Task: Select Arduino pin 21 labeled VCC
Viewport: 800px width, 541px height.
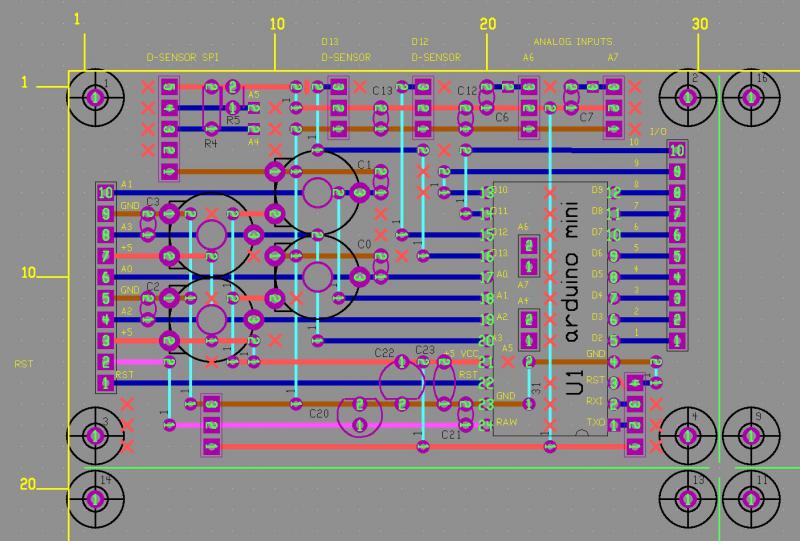Action: (486, 362)
